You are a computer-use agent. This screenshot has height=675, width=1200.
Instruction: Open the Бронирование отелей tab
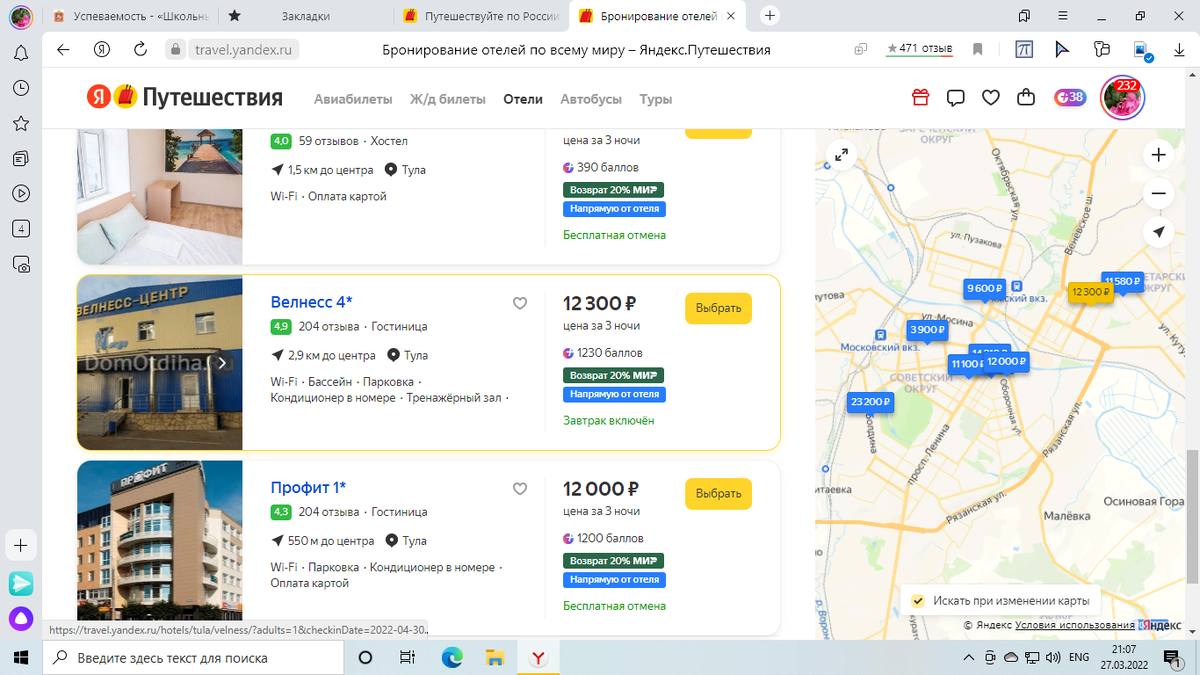pos(660,16)
